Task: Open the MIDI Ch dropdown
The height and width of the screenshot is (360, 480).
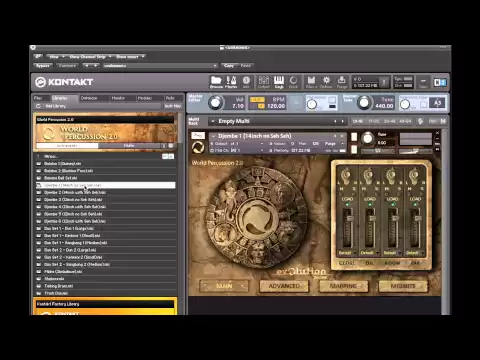Action: [x=237, y=151]
